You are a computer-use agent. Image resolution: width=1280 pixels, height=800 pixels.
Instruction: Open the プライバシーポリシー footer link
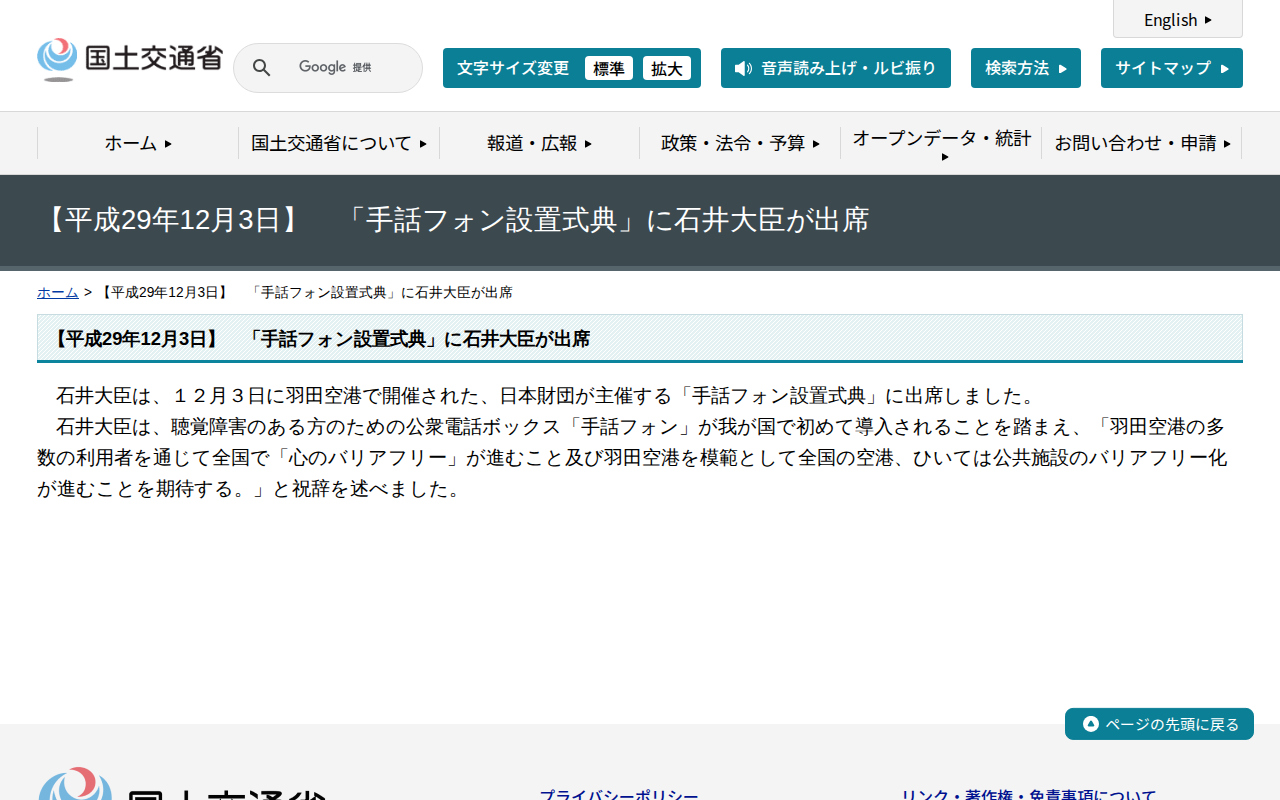622,793
